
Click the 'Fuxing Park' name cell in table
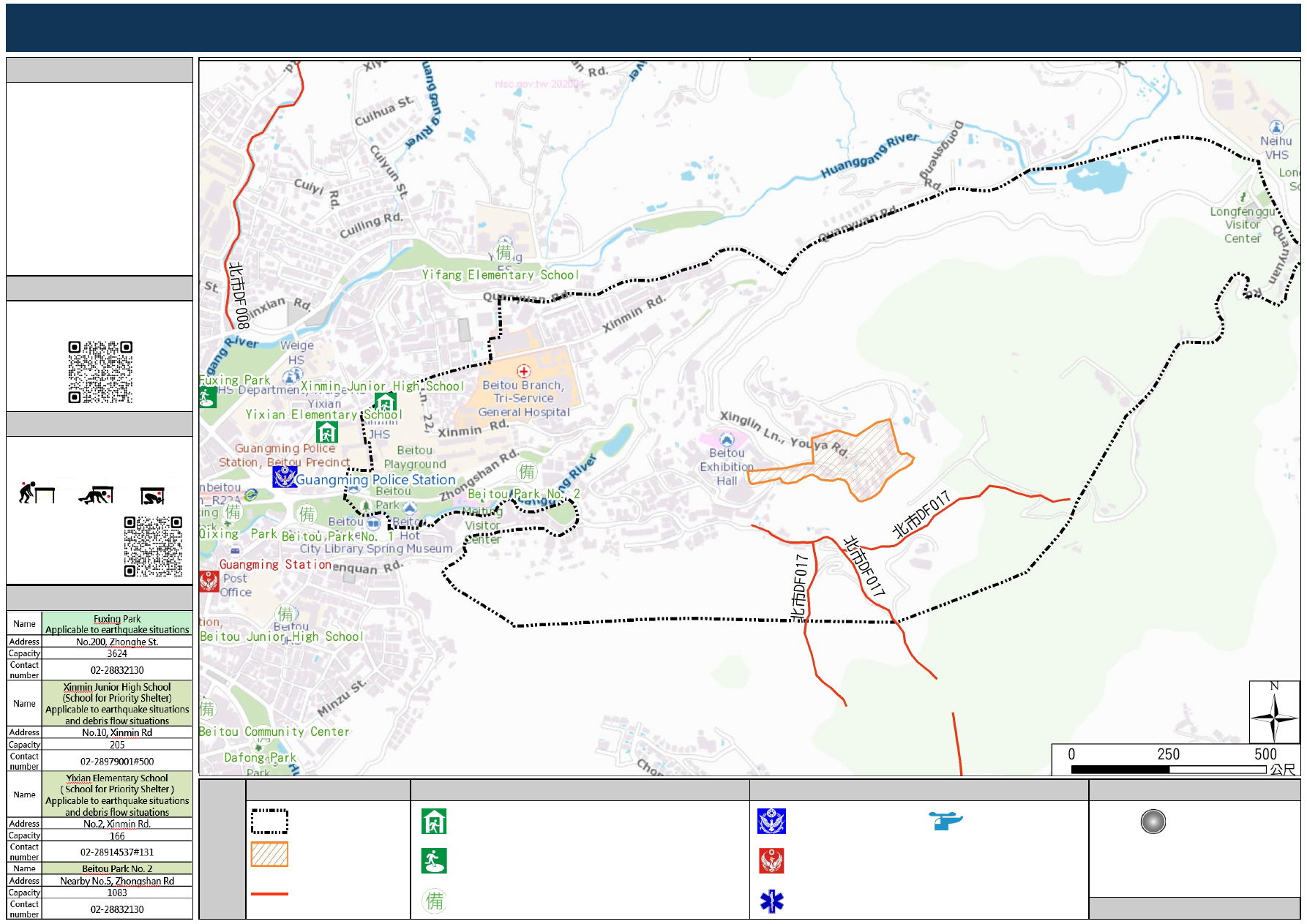point(117,624)
